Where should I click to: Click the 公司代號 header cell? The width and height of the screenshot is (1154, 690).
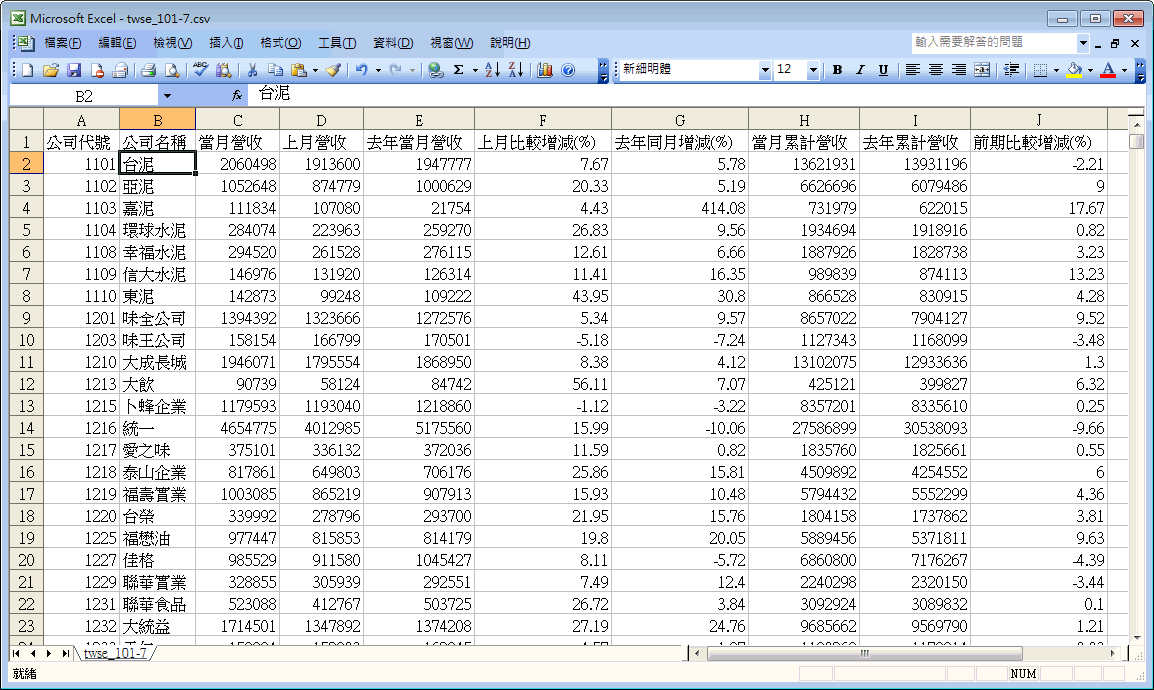[81, 141]
